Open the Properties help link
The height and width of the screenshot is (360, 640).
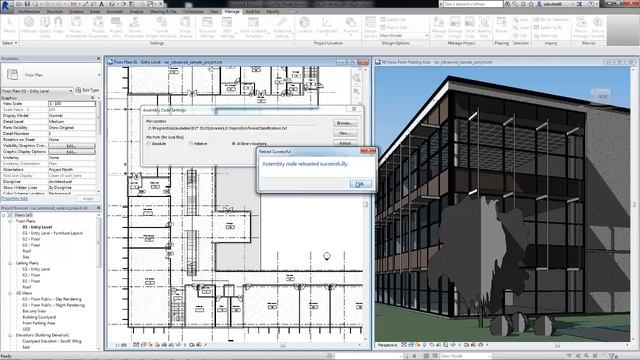click(x=15, y=198)
